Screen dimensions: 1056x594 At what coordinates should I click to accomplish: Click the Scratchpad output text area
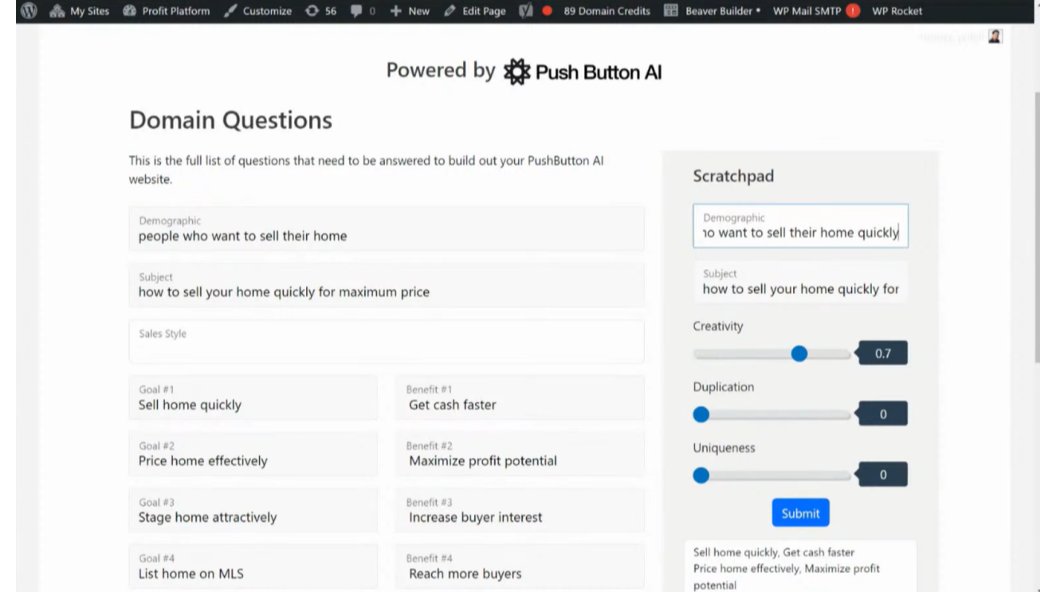800,567
